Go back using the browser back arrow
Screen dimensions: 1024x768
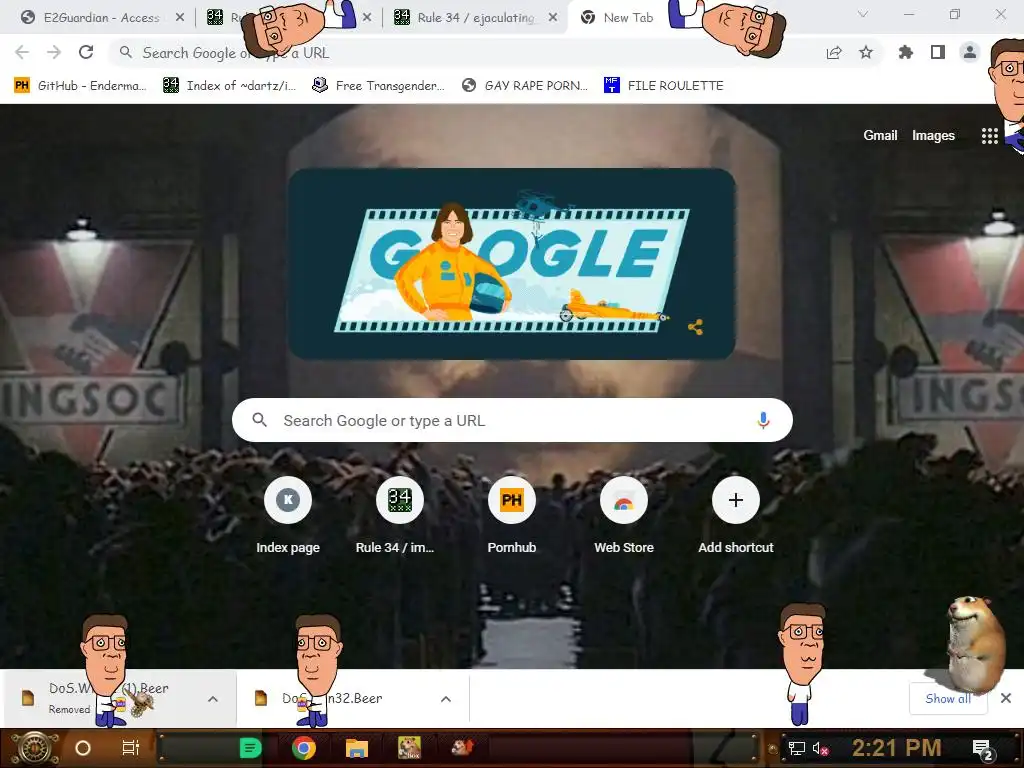tap(22, 52)
